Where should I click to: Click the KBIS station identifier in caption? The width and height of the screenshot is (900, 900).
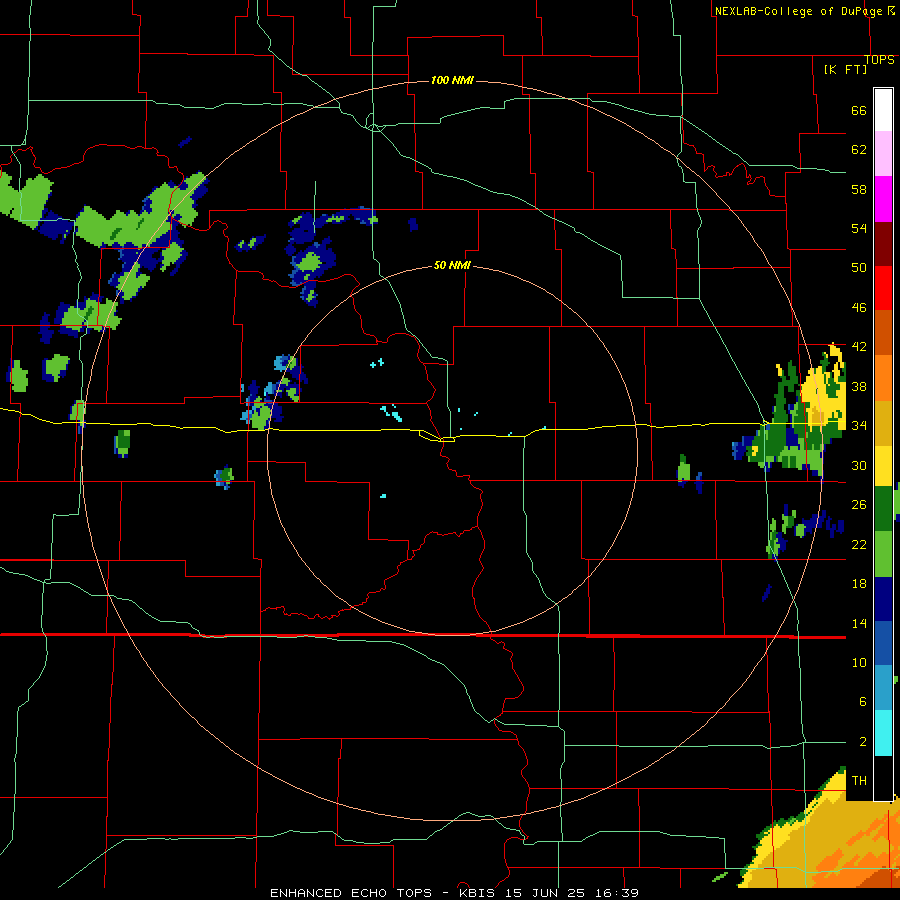pos(480,893)
